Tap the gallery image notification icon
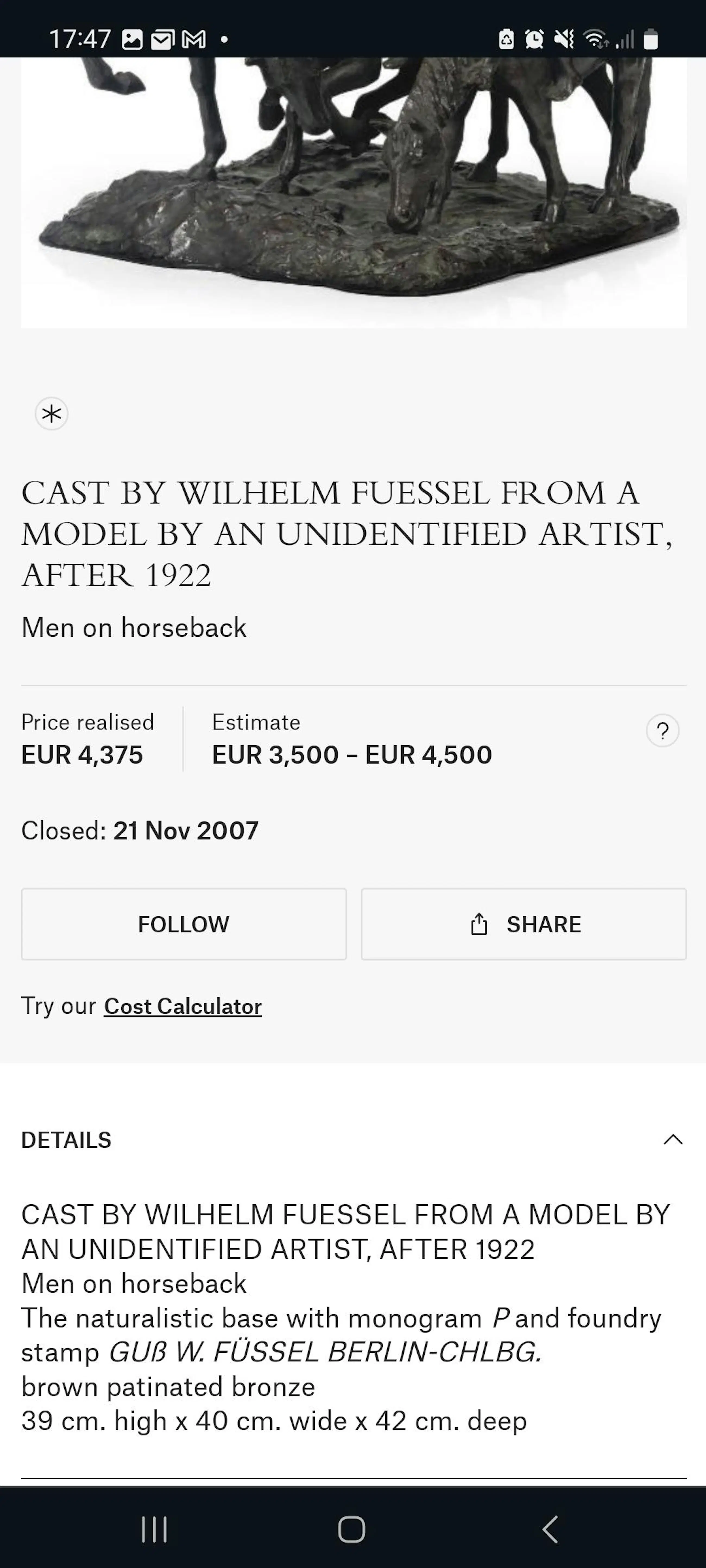This screenshot has height=1568, width=706. (132, 40)
